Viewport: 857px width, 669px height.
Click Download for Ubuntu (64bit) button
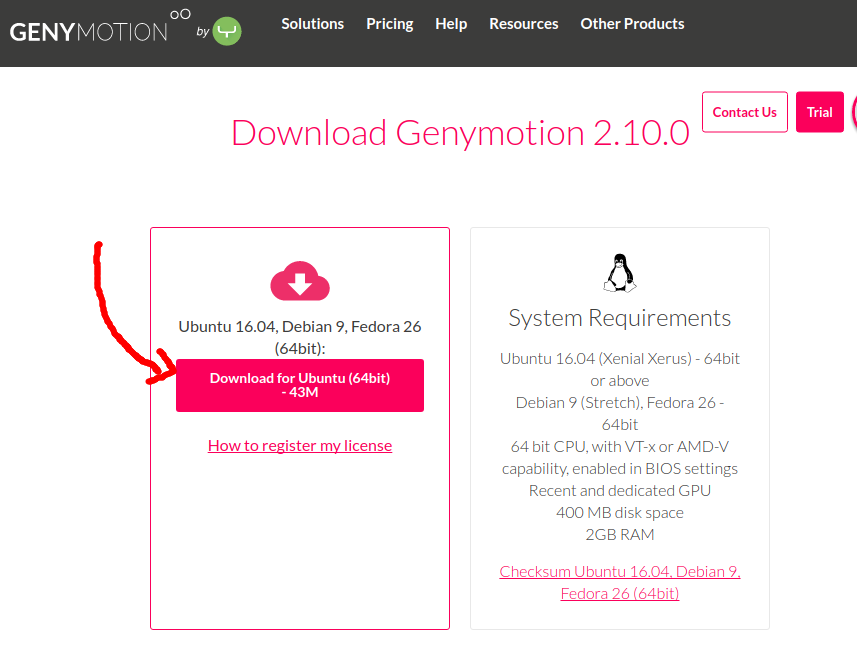point(300,385)
